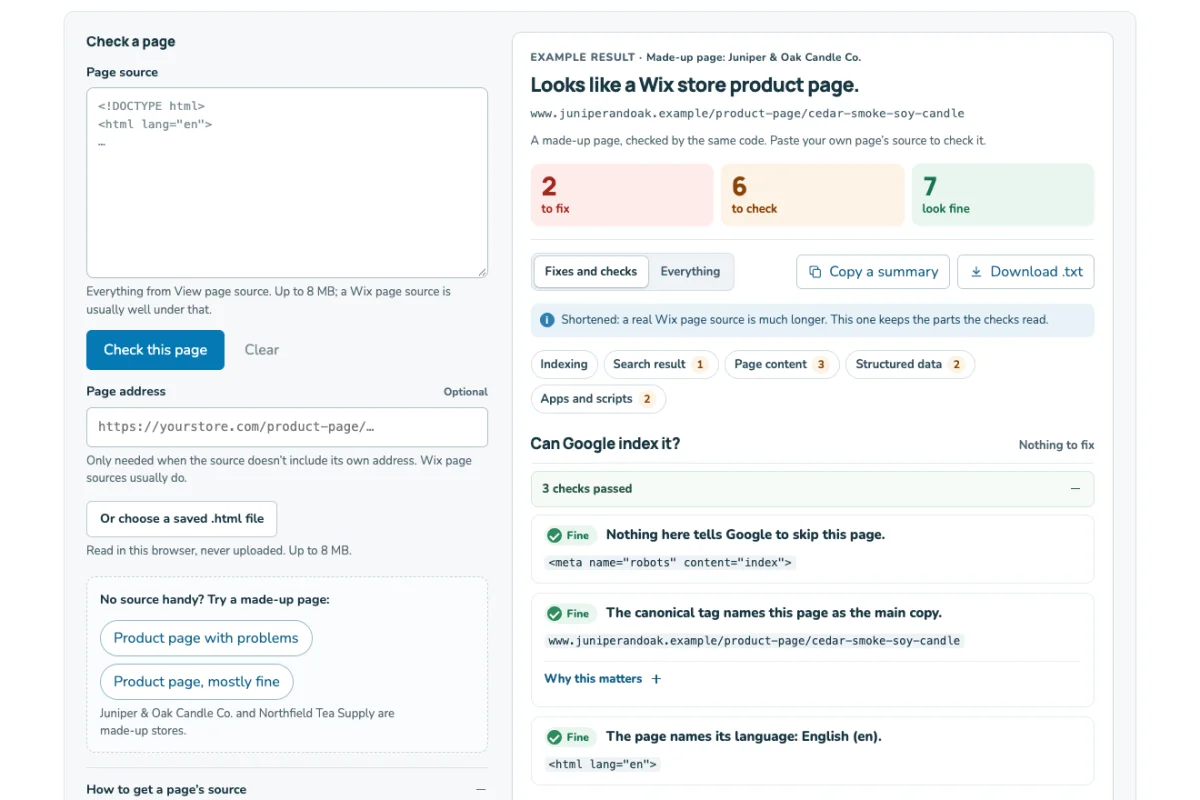Click the Nothing to fix label
The width and height of the screenshot is (1200, 800).
pyautogui.click(x=1057, y=445)
